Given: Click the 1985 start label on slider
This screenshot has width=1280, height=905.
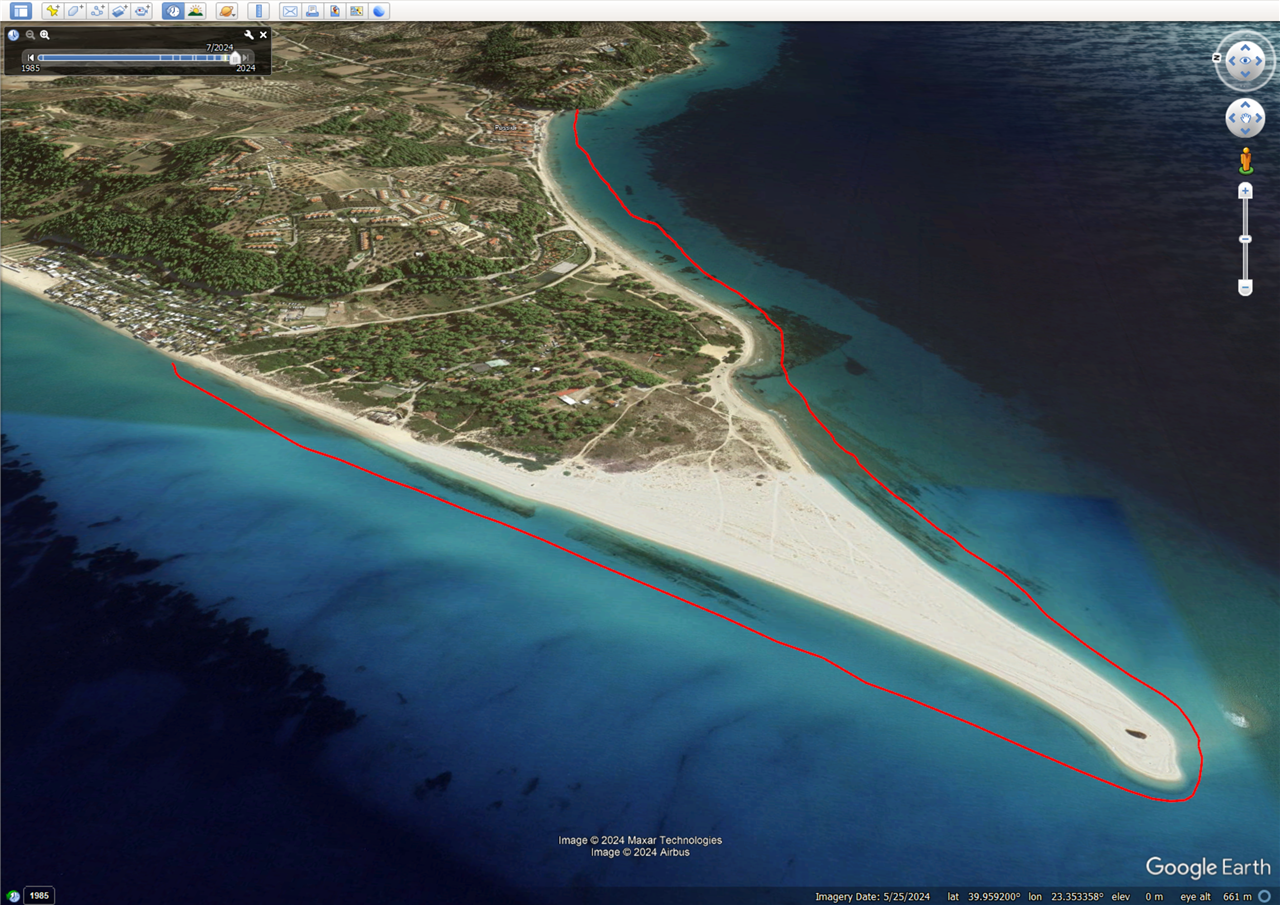Looking at the screenshot, I should (x=30, y=68).
